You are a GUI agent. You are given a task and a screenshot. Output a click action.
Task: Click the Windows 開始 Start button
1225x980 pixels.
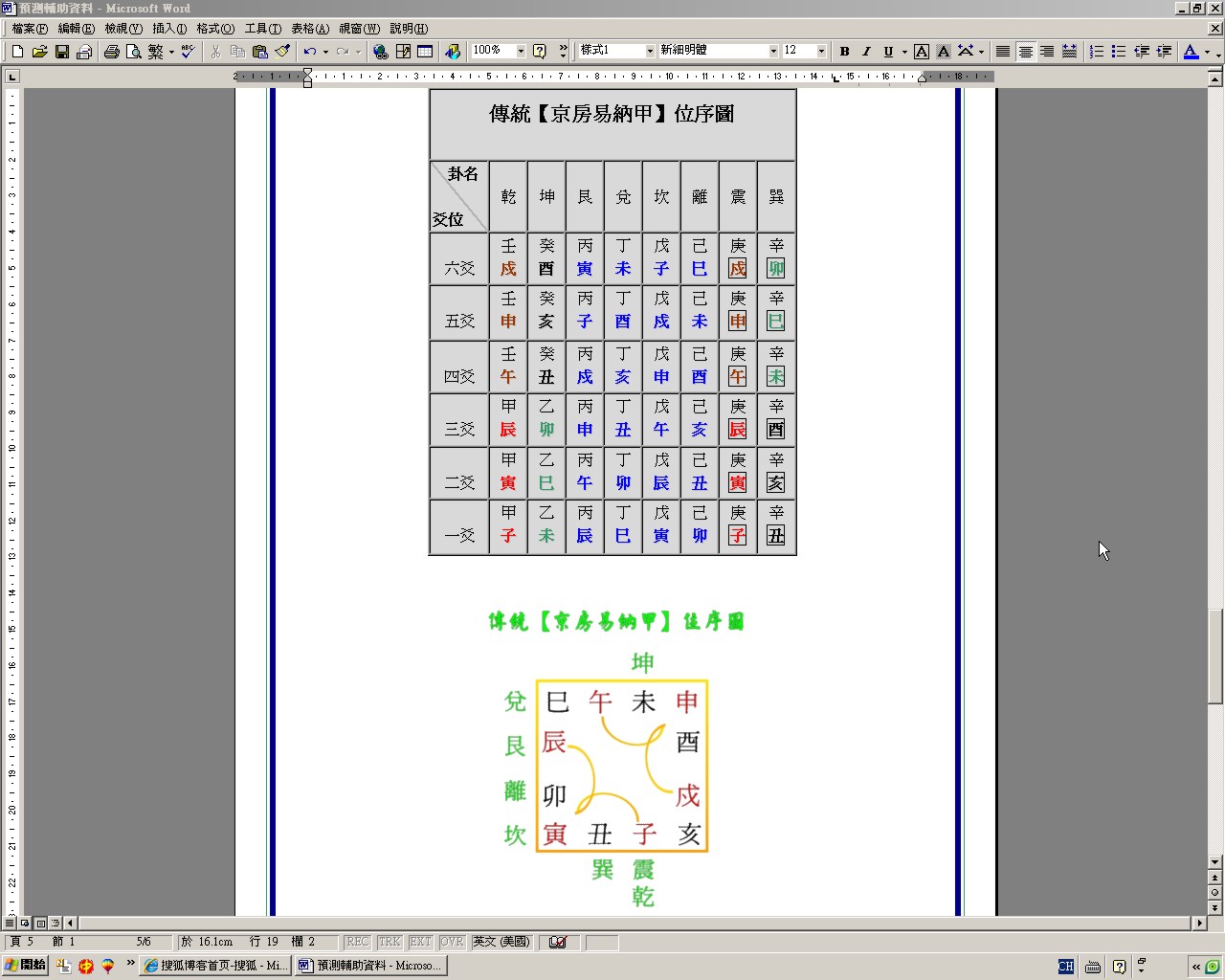[26, 965]
